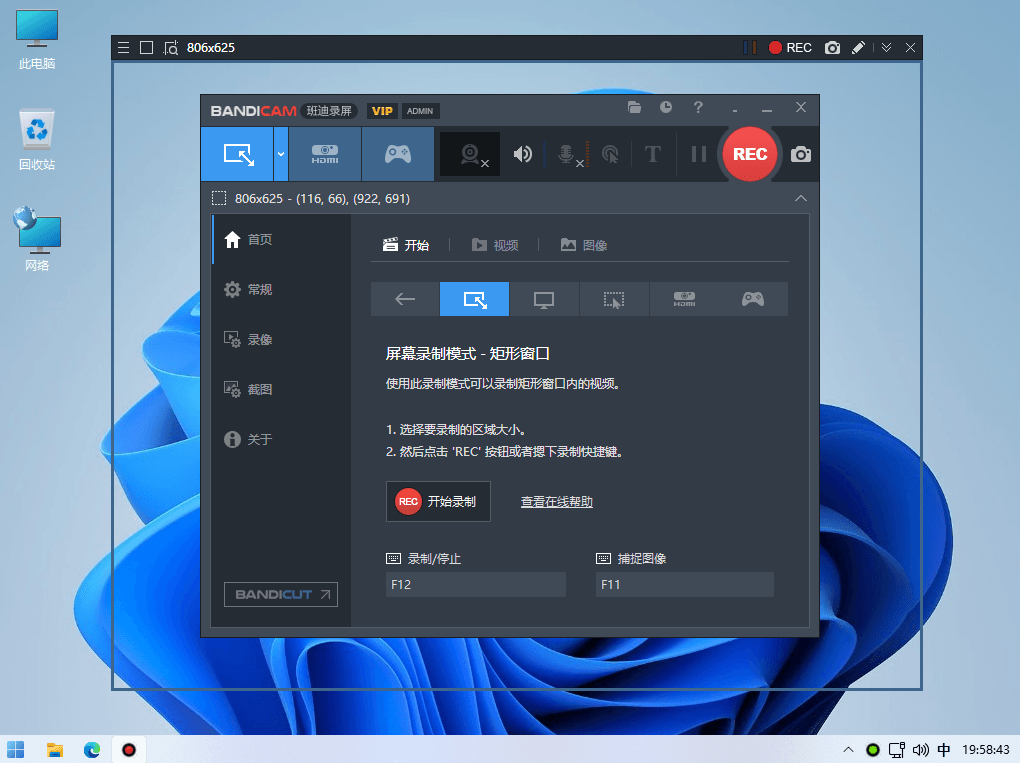The height and width of the screenshot is (763, 1020).
Task: Select rectangle window mode in the 开始 tab mode row
Action: click(474, 299)
